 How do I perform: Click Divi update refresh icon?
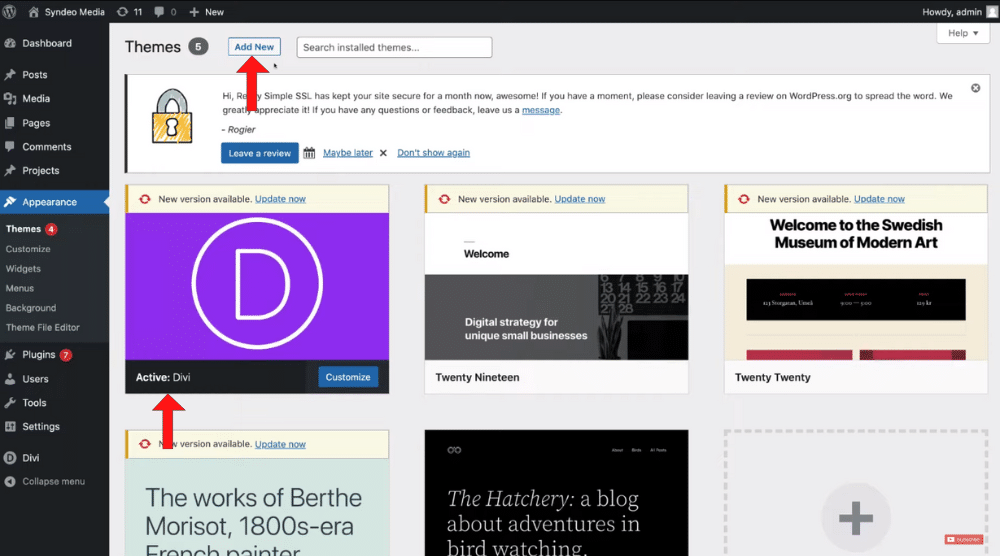[x=145, y=199]
